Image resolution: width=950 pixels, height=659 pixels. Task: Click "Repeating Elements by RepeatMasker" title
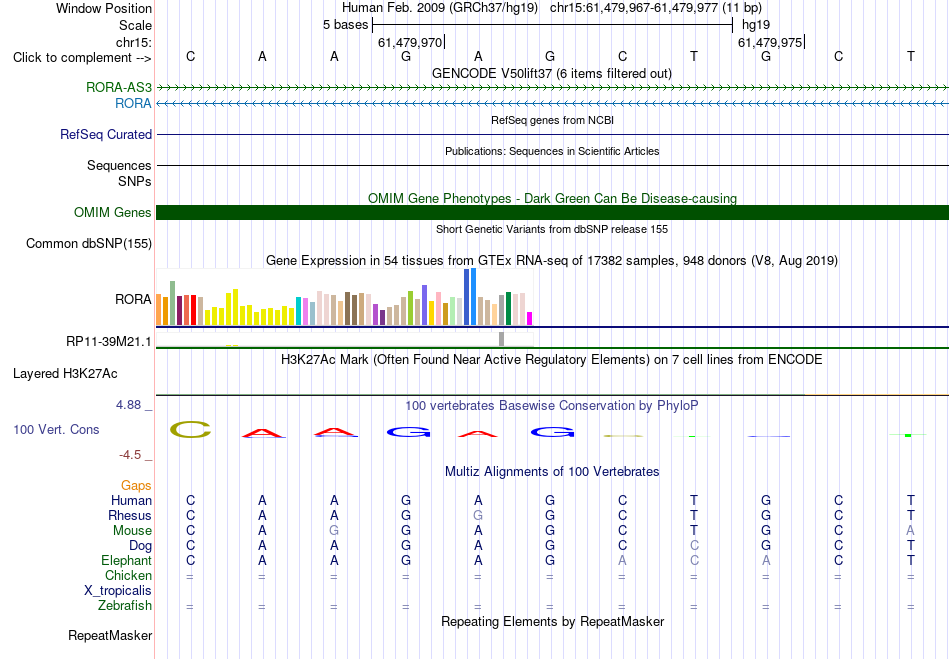(553, 621)
